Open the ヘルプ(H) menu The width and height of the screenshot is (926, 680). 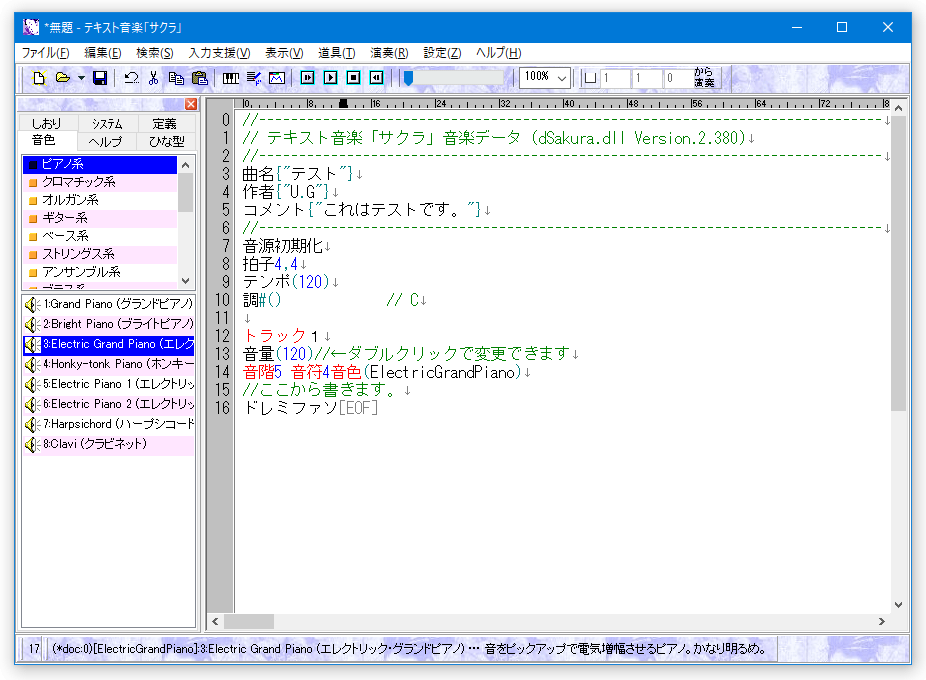[498, 53]
